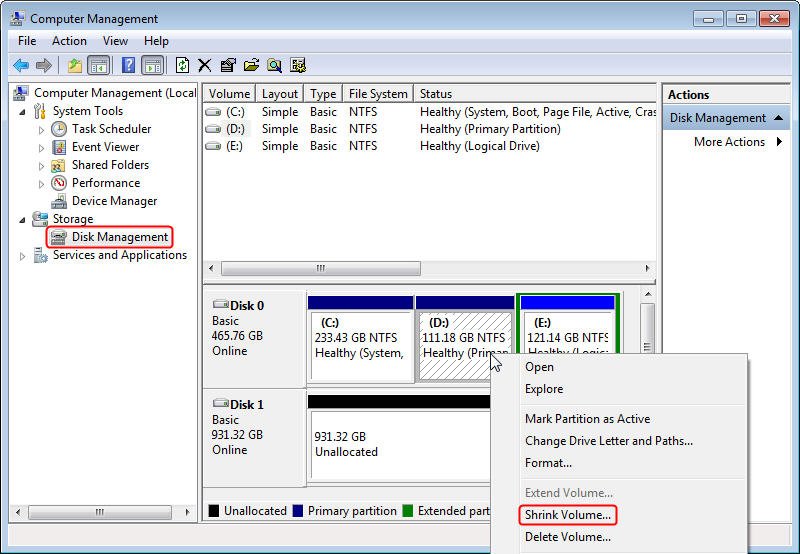Screen dimensions: 800x554
Task: Click the Disk Management tree item label
Action: click(120, 237)
